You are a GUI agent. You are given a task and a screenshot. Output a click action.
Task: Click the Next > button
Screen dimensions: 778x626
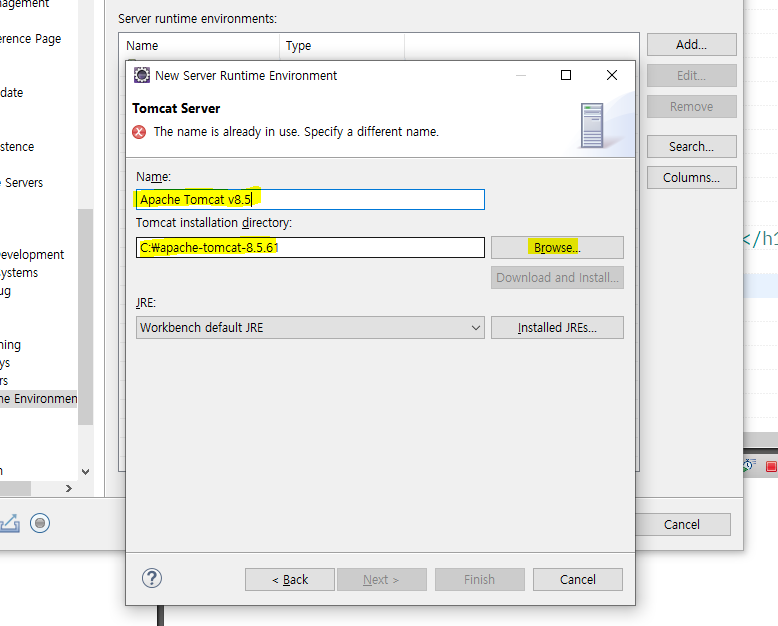pos(382,579)
